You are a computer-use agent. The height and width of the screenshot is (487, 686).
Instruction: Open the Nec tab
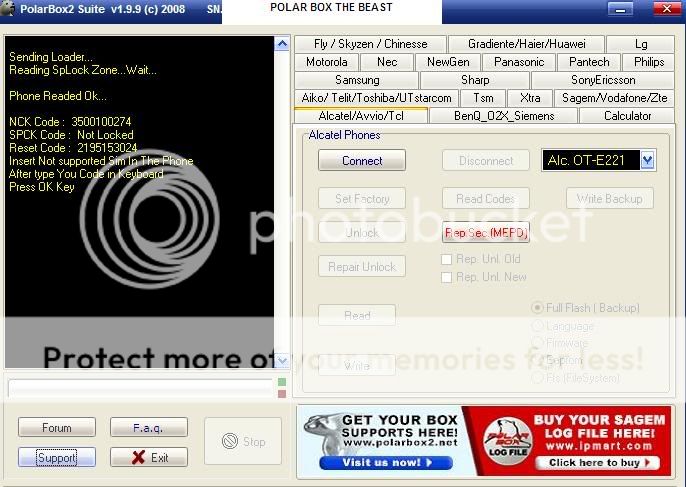(x=387, y=62)
